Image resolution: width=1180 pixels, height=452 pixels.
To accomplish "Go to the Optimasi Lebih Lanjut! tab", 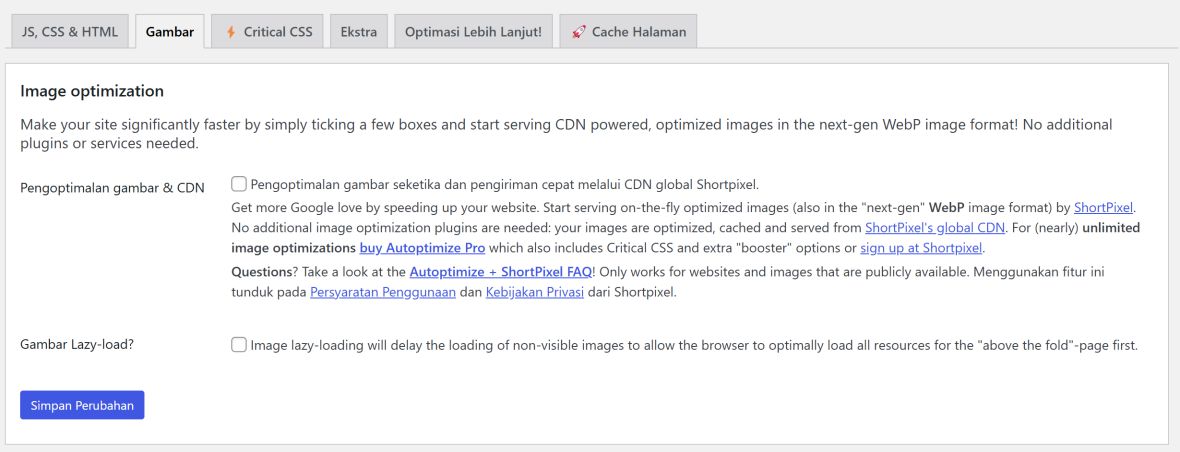I will [473, 32].
